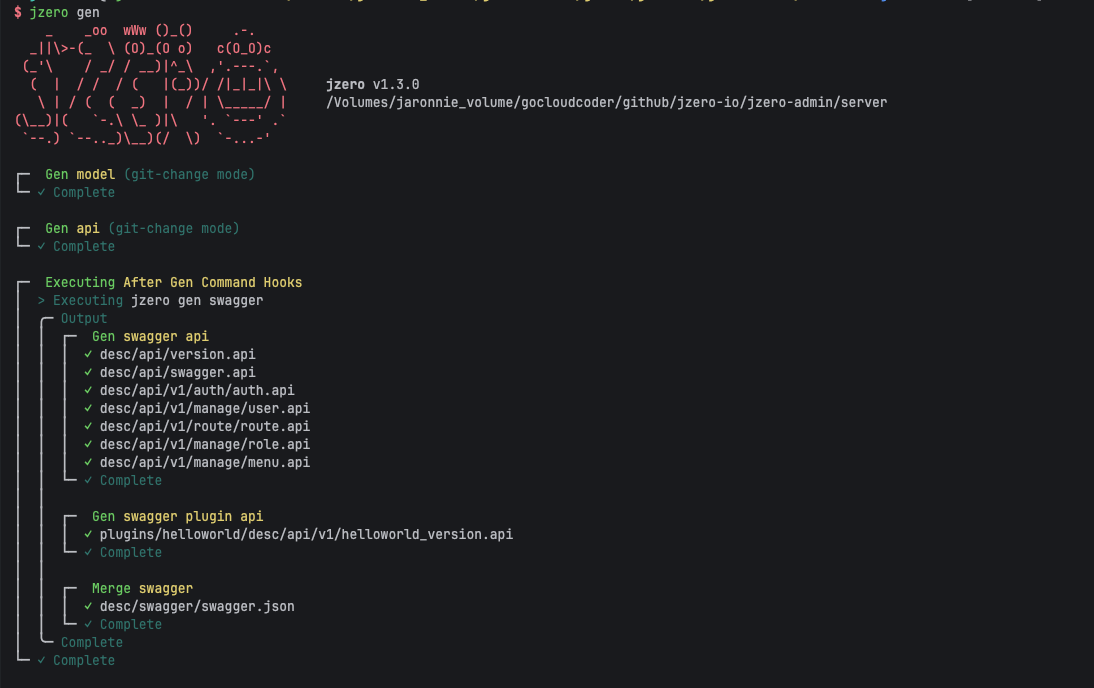Click the Executing After Gen Command Hooks heading

173,282
